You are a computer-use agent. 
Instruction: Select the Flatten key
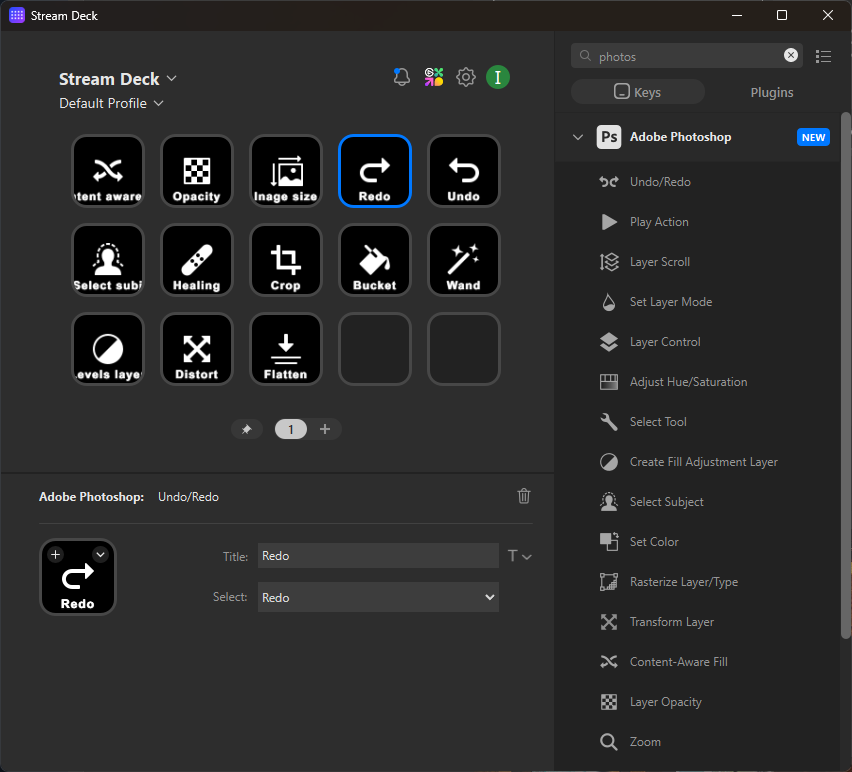pos(286,349)
